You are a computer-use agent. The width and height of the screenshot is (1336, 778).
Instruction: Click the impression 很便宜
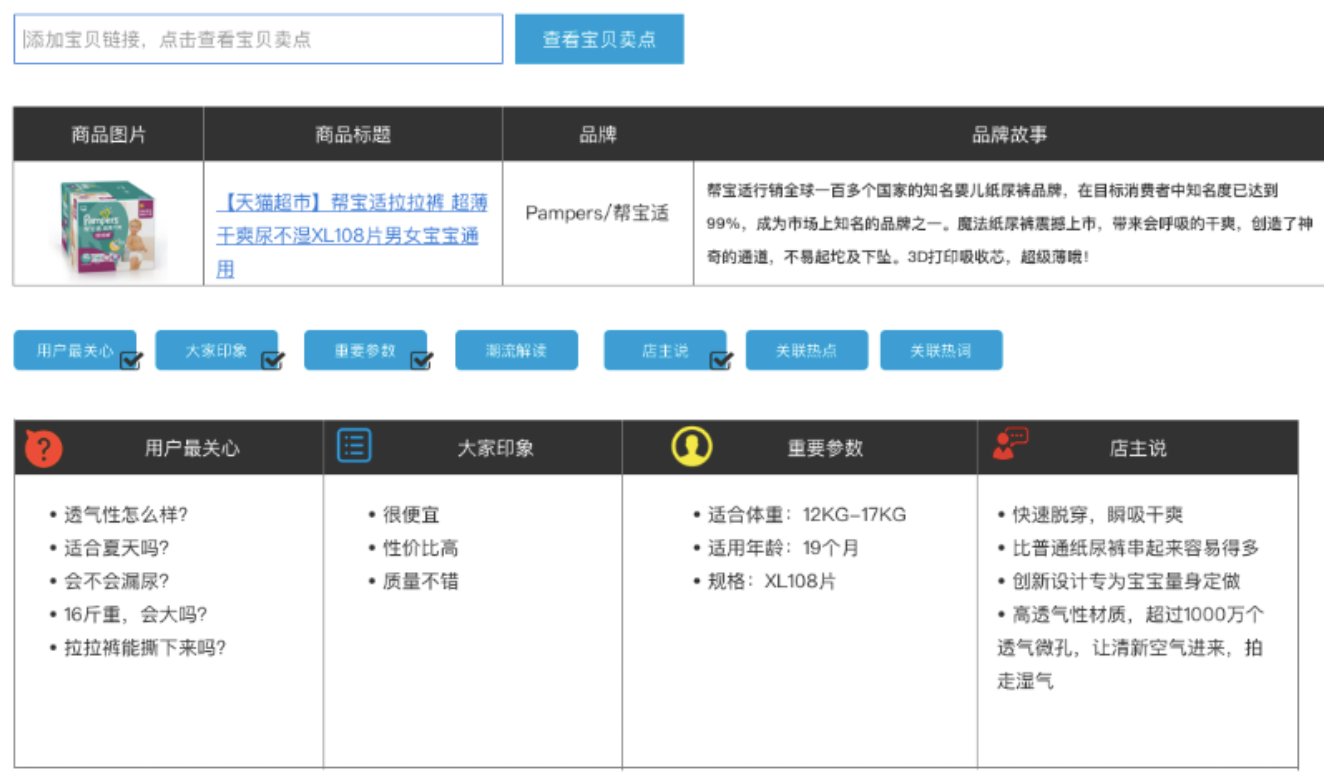(411, 515)
